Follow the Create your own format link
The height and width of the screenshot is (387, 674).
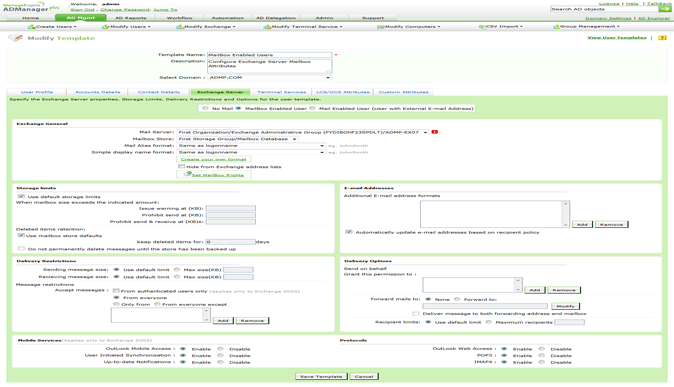coord(213,160)
